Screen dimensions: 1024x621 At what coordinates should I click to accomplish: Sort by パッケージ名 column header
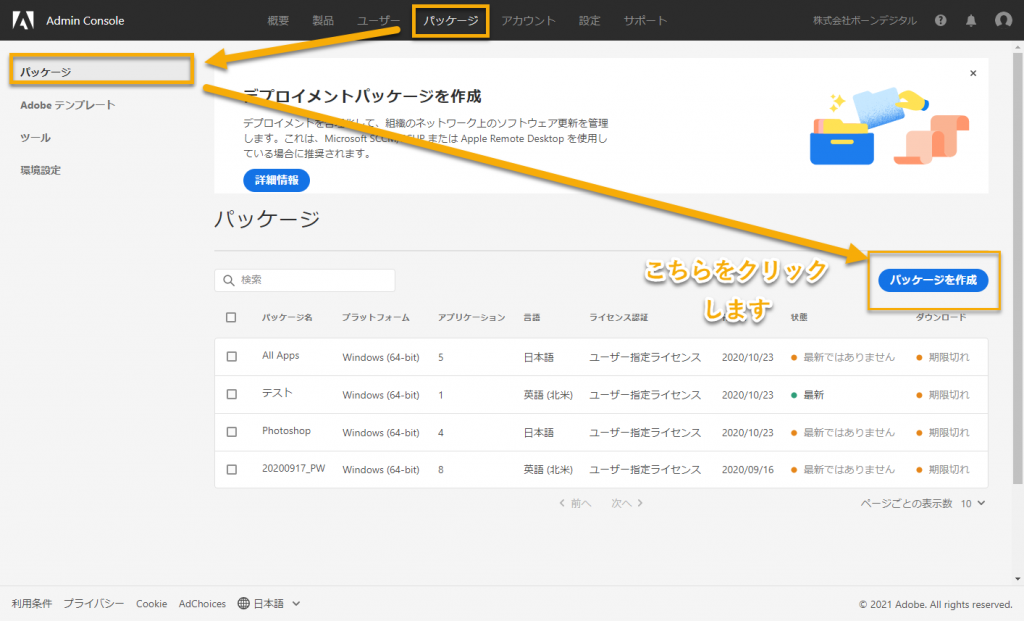pyautogui.click(x=287, y=317)
